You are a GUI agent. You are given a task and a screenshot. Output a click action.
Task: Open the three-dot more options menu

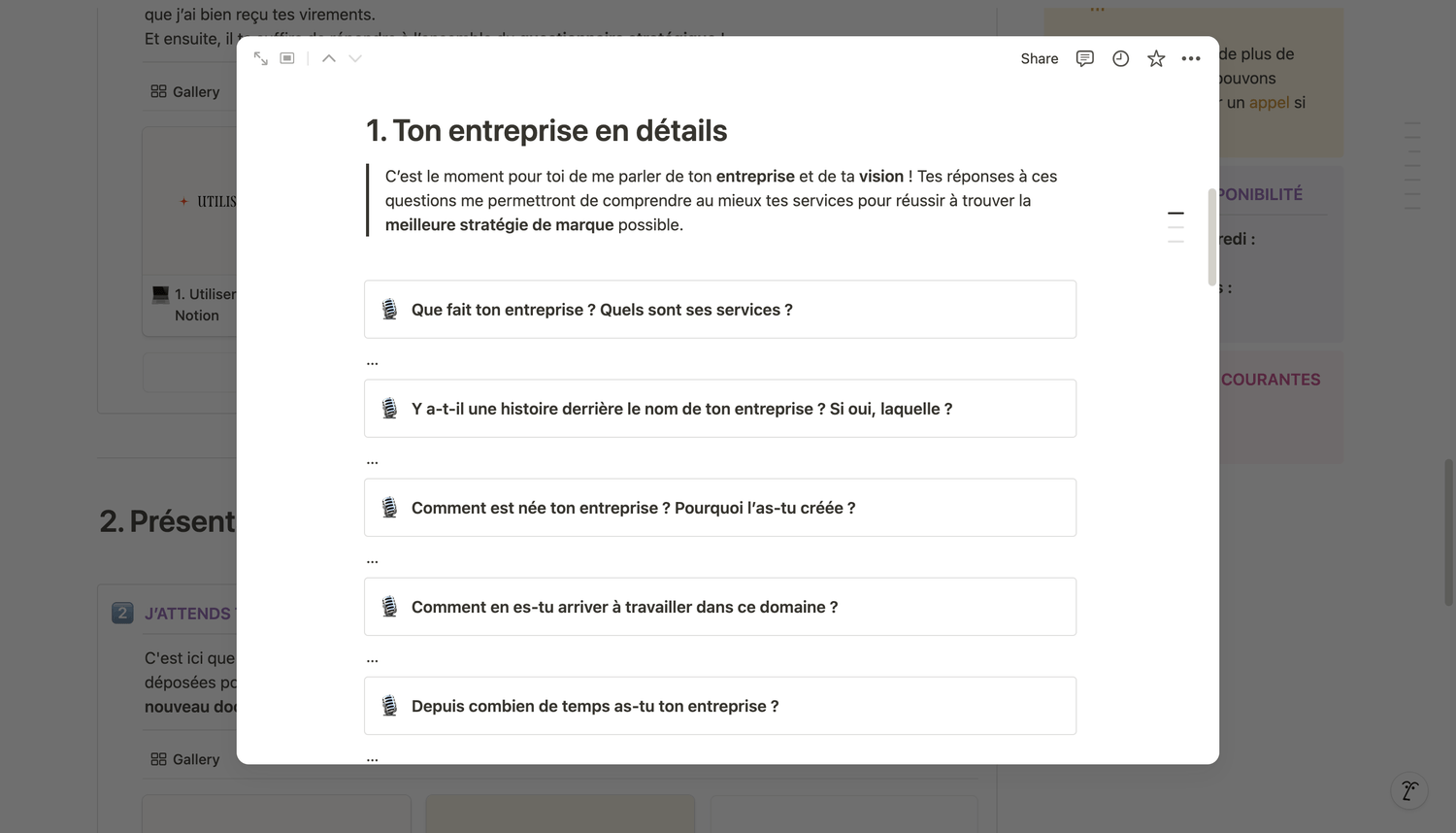(x=1191, y=58)
